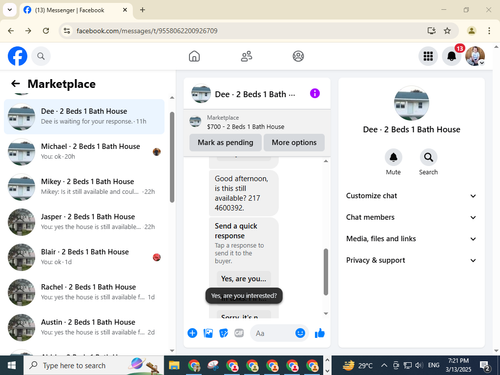Expand Media, files and links section
Image resolution: width=500 pixels, height=375 pixels.
[x=411, y=239]
